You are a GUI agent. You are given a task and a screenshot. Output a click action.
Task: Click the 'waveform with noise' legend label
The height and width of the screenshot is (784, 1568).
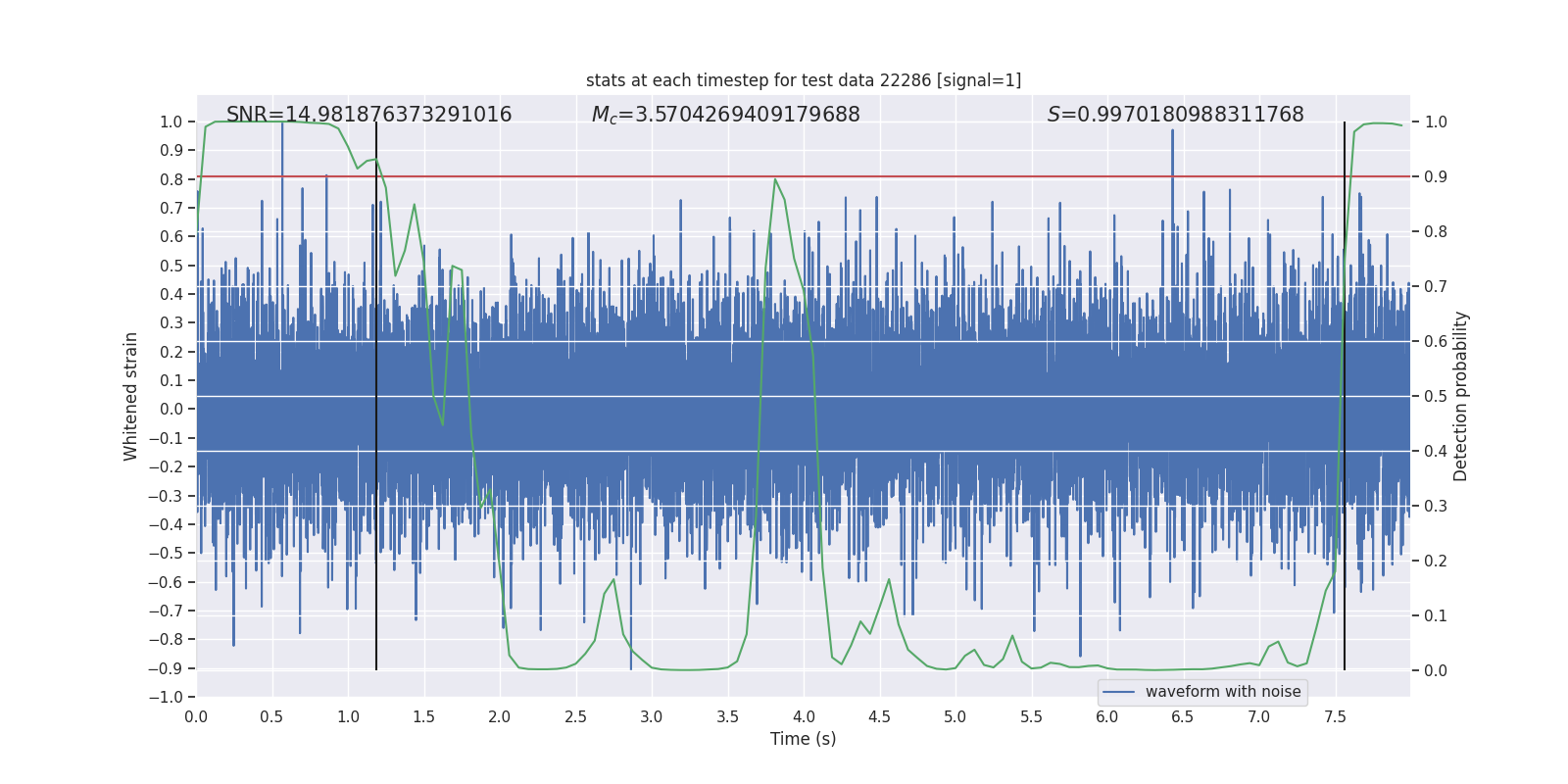(1222, 692)
